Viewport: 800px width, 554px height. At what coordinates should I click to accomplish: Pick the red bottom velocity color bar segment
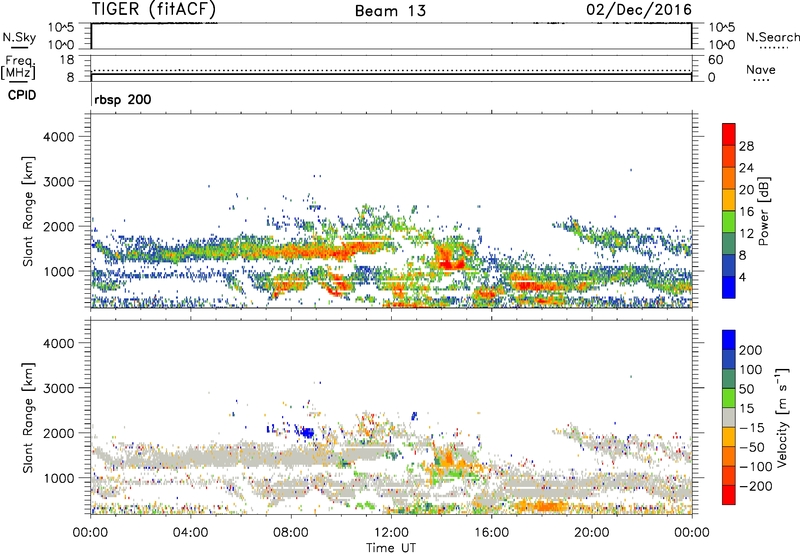[x=729, y=495]
